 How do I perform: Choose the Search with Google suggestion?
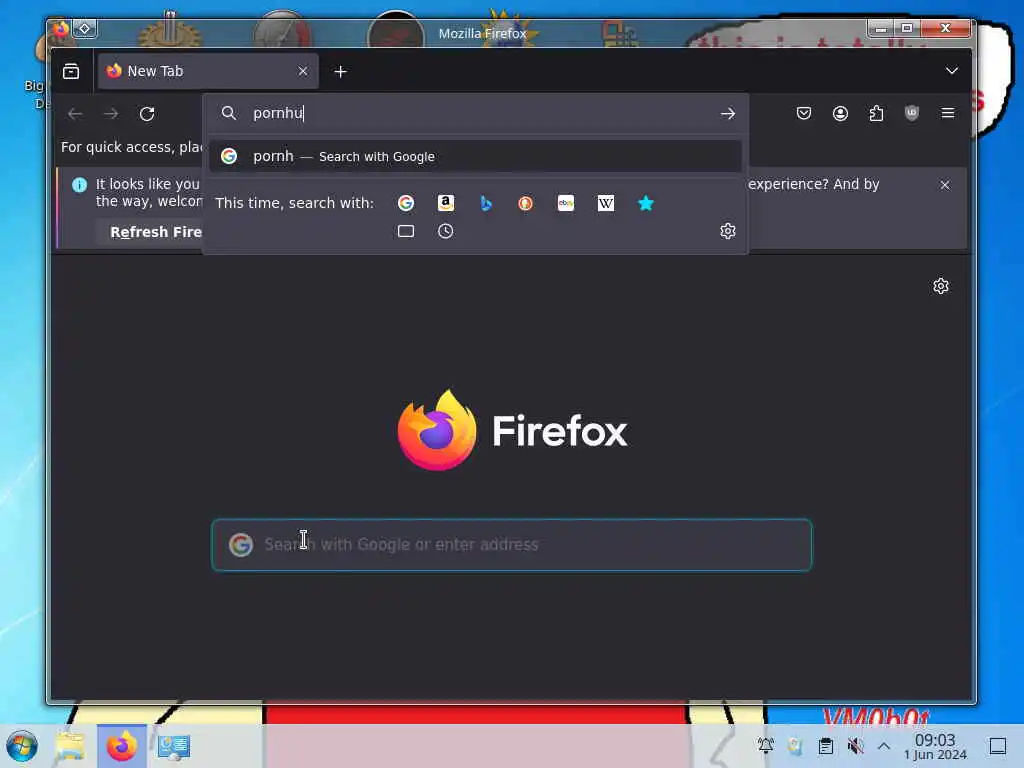pos(475,157)
